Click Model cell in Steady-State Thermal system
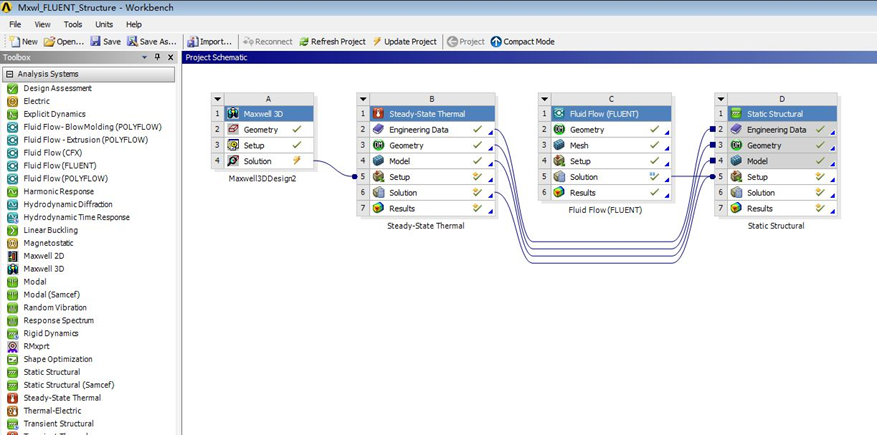 pos(432,161)
